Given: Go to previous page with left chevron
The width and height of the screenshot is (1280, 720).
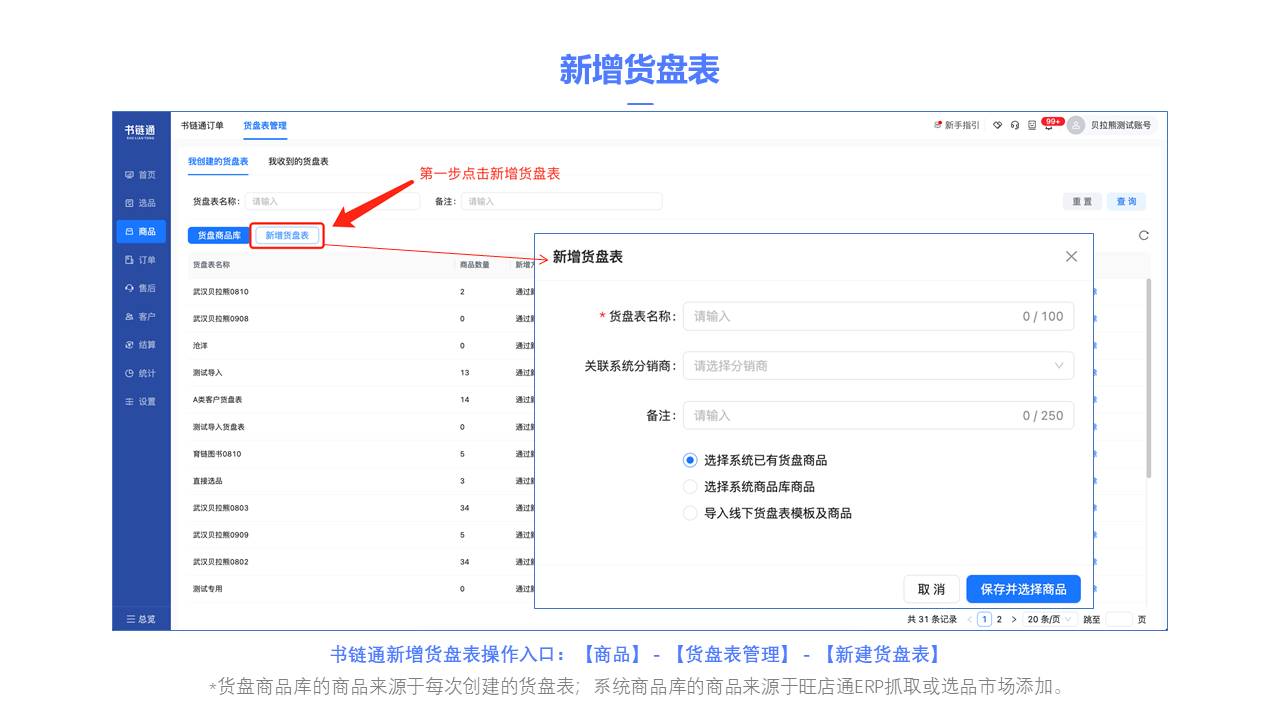Looking at the screenshot, I should click(969, 619).
